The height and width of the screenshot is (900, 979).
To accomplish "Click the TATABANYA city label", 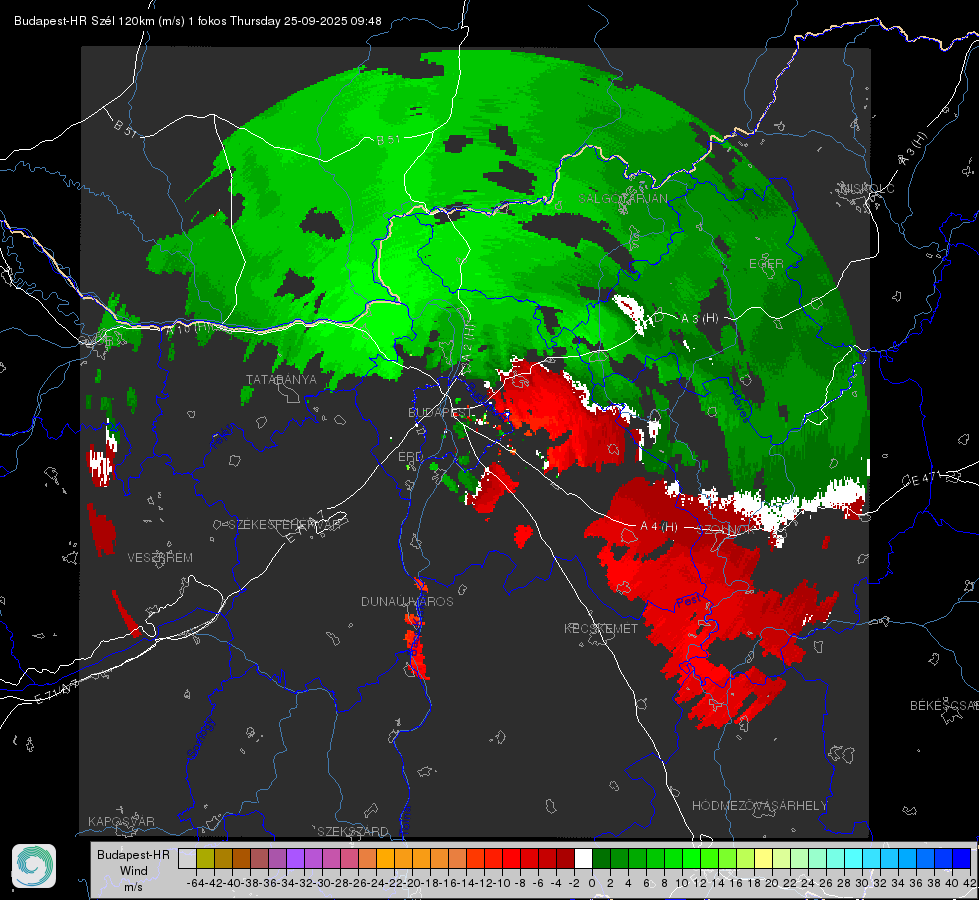I will [282, 380].
